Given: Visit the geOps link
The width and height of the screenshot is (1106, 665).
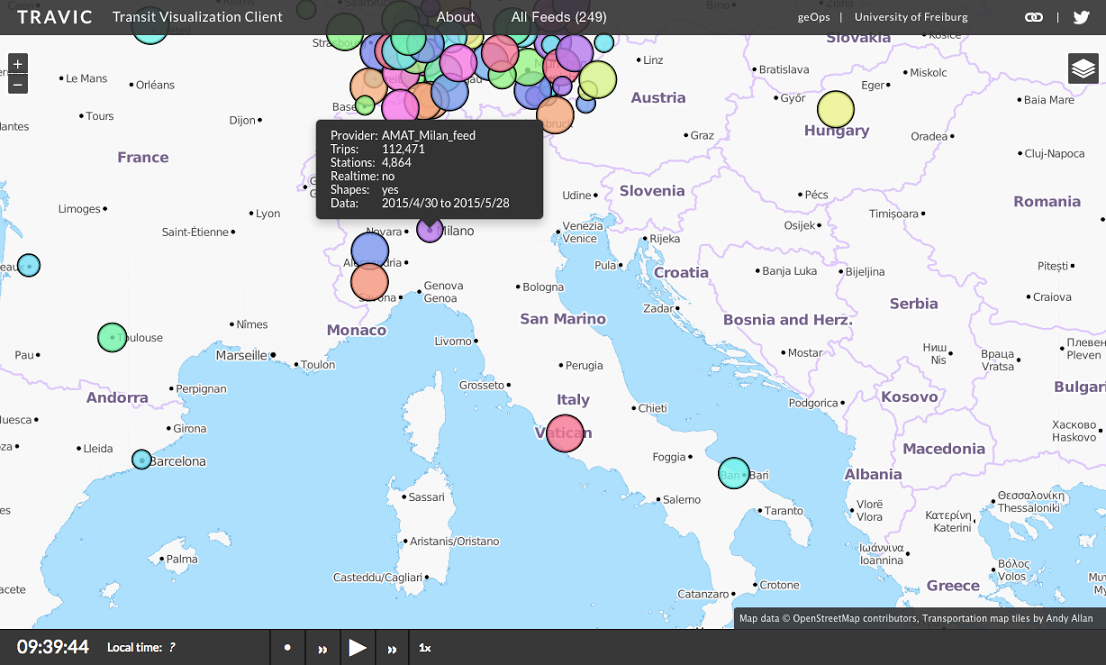Looking at the screenshot, I should (813, 17).
